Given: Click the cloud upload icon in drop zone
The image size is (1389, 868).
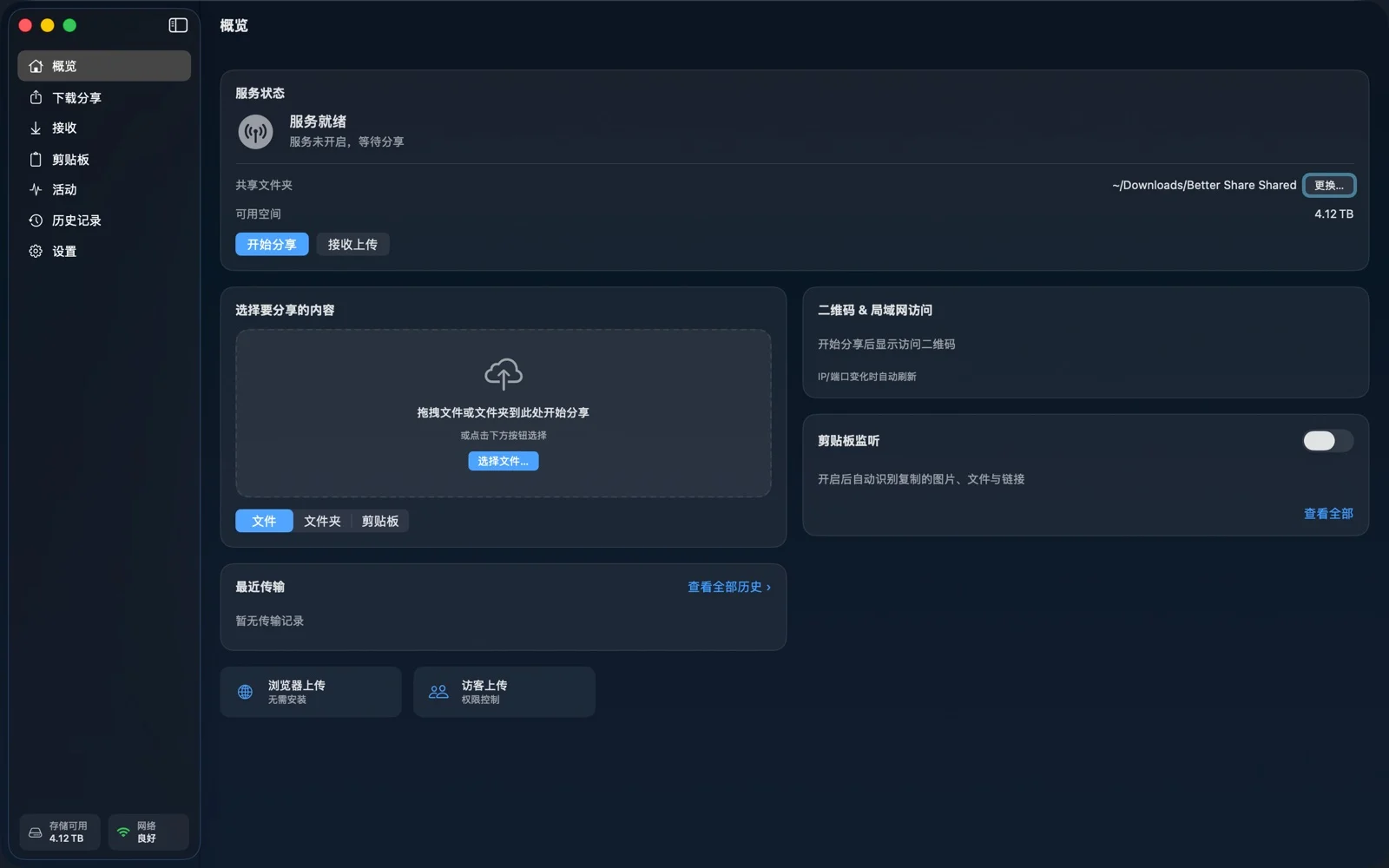Looking at the screenshot, I should [504, 373].
